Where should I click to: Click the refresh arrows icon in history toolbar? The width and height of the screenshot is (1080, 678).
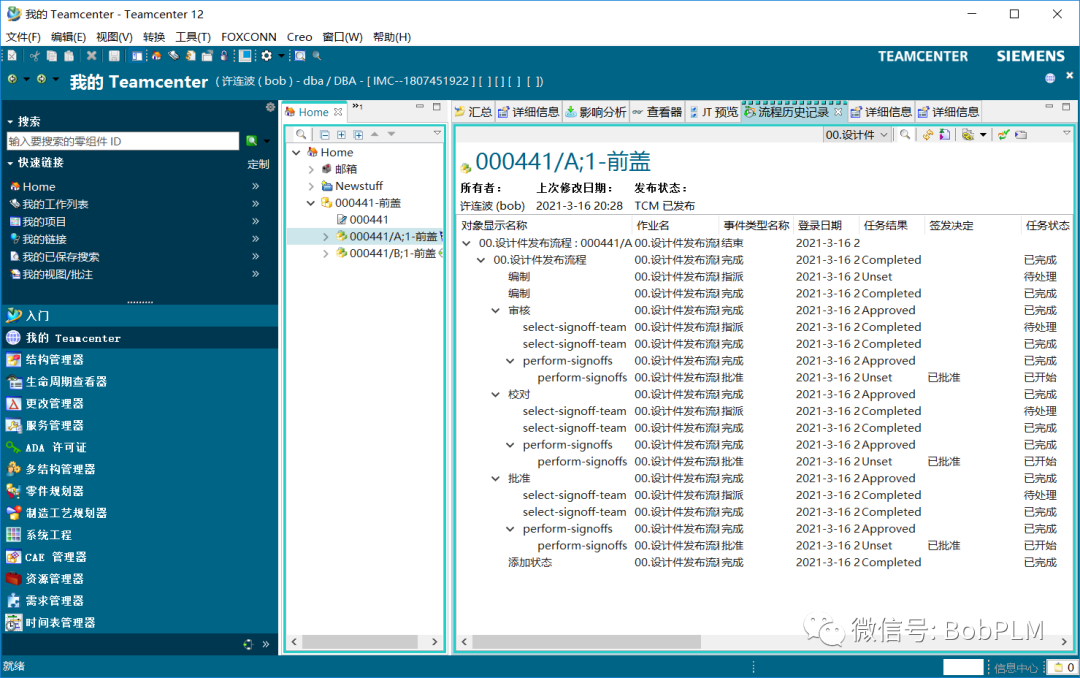pyautogui.click(x=928, y=135)
